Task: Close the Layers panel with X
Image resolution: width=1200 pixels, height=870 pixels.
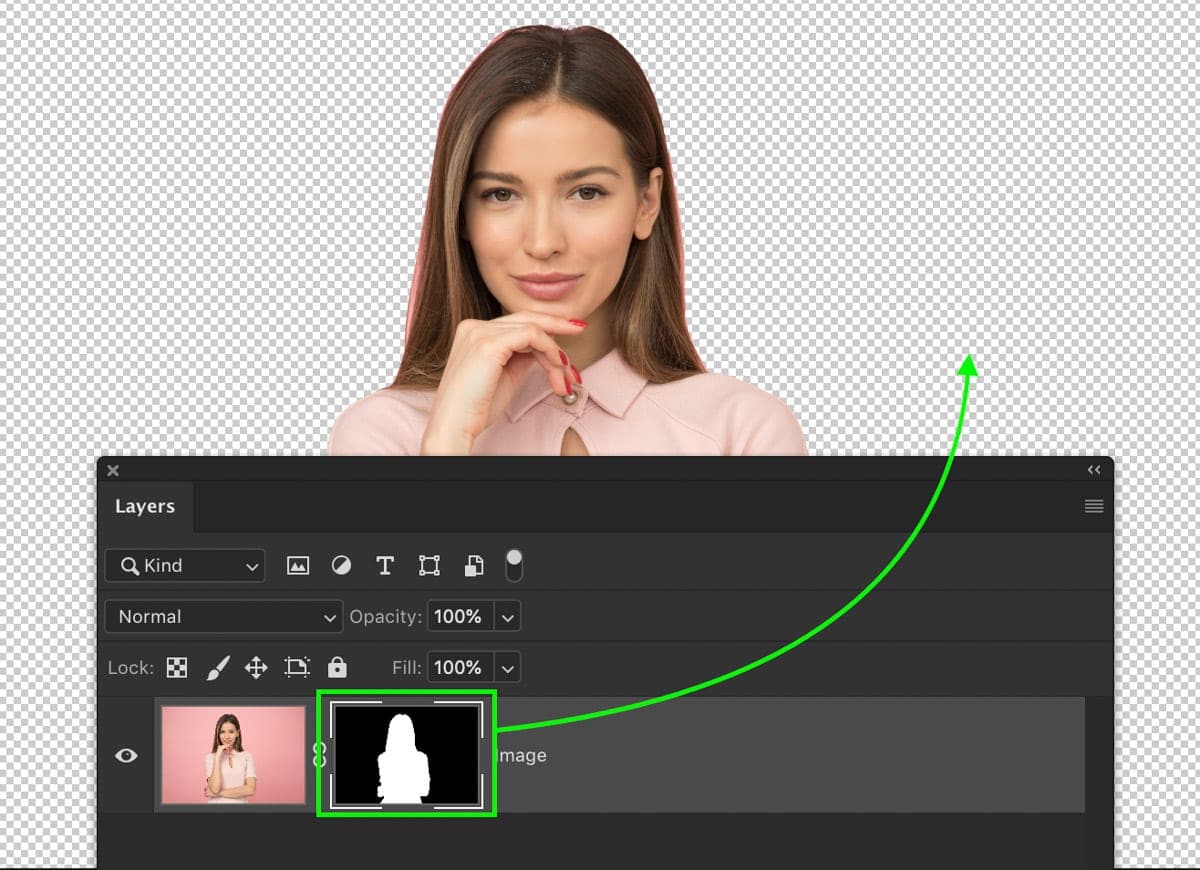Action: click(x=113, y=470)
